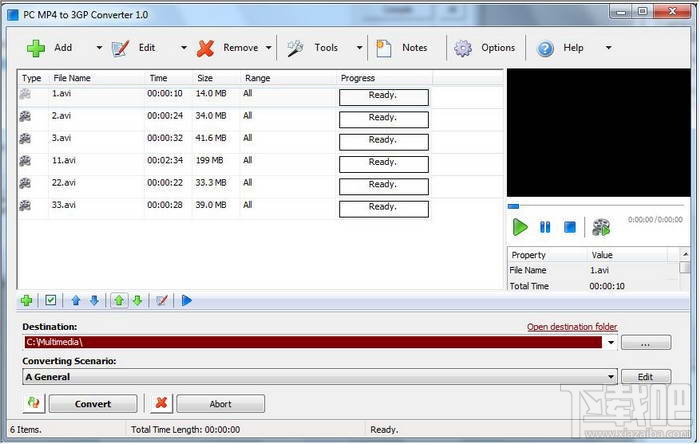Open Options gear icon
The width and height of the screenshot is (700, 444).
coord(463,48)
